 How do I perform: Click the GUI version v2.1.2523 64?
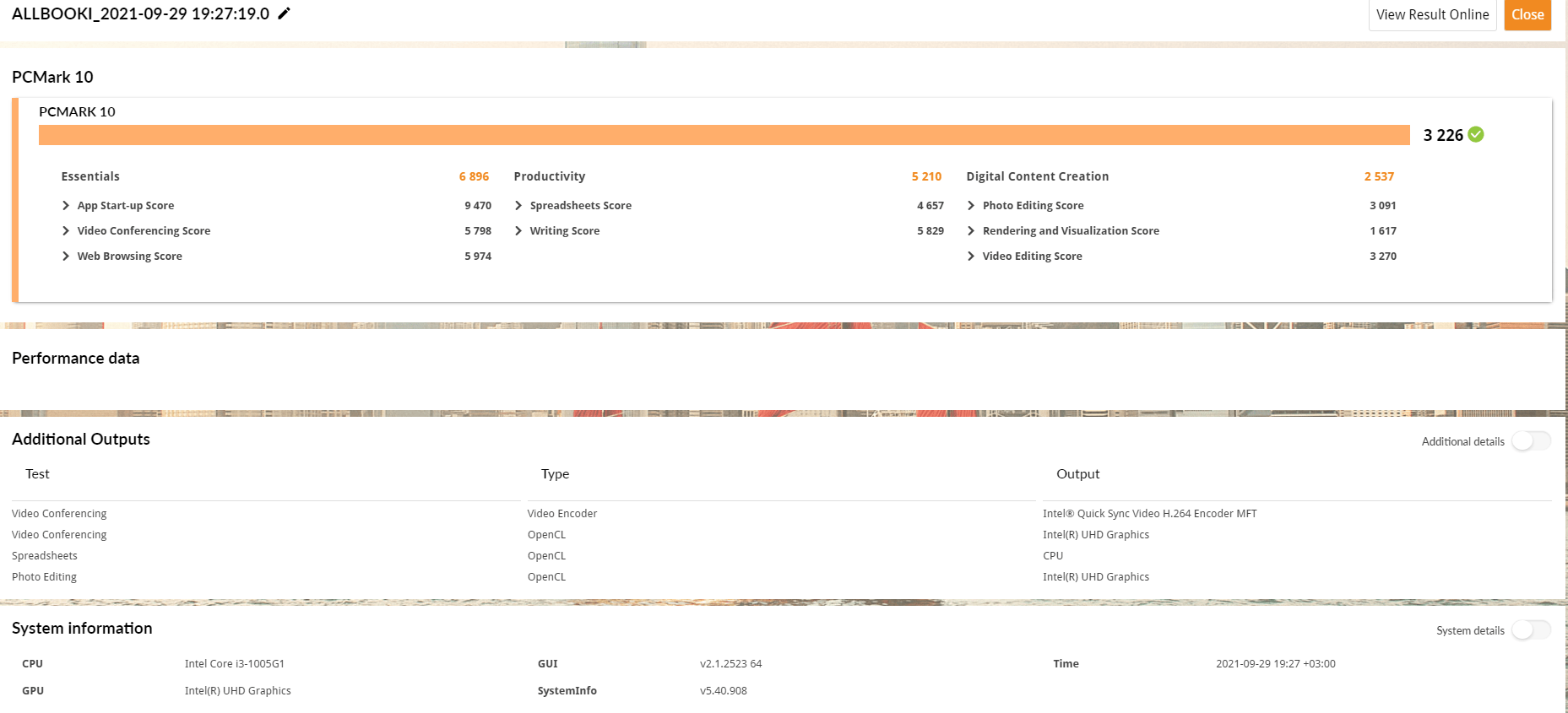pos(730,664)
